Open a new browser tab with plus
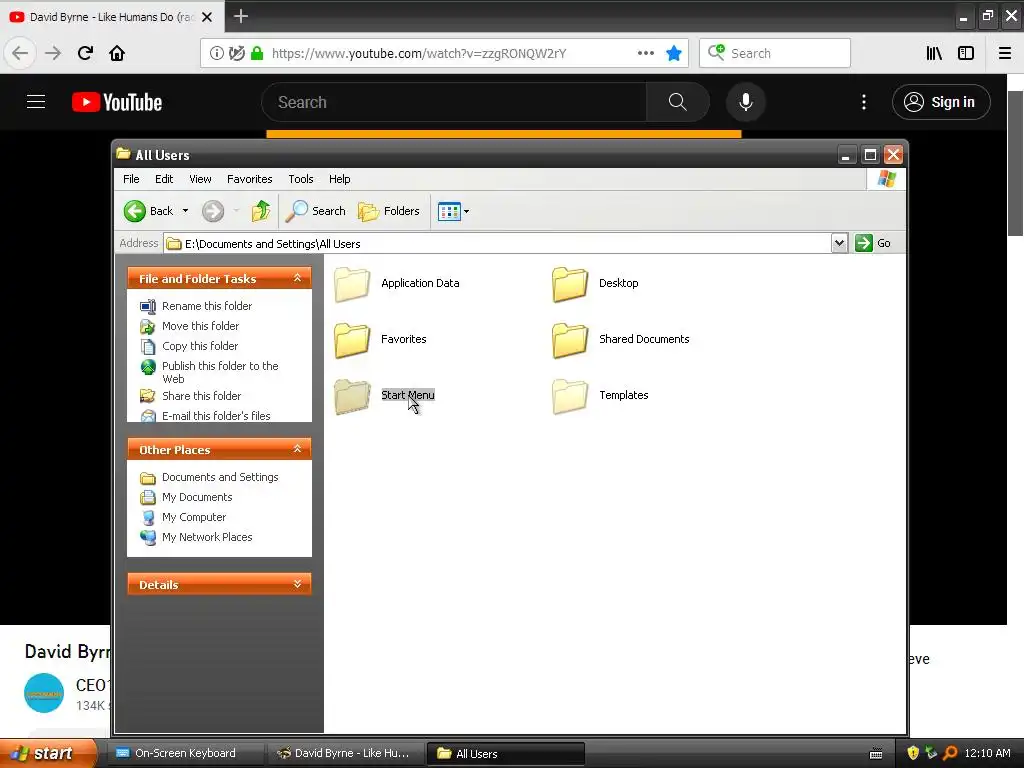Screen dimensions: 1024x768 (x=241, y=16)
